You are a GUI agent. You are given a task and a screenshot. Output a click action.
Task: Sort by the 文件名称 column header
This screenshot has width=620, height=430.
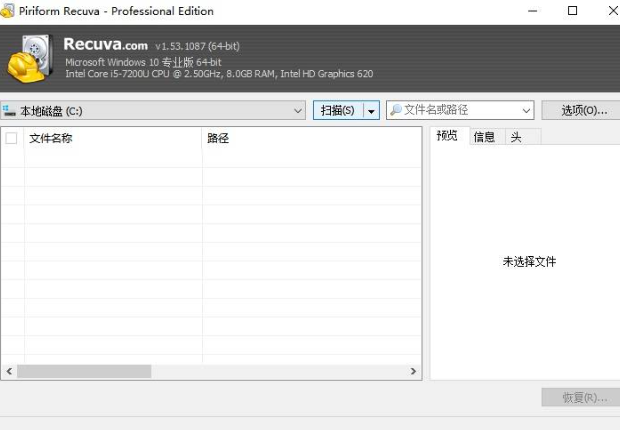click(112, 138)
